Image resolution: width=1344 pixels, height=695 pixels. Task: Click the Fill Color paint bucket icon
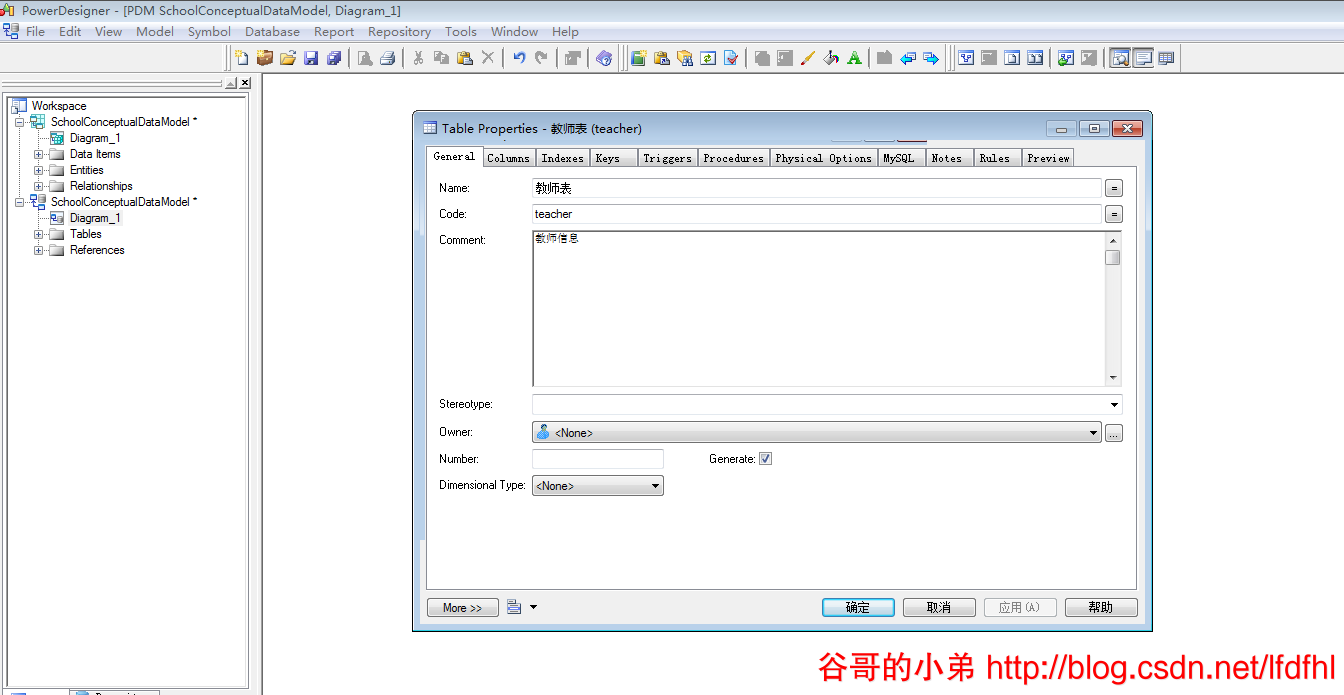pyautogui.click(x=831, y=58)
